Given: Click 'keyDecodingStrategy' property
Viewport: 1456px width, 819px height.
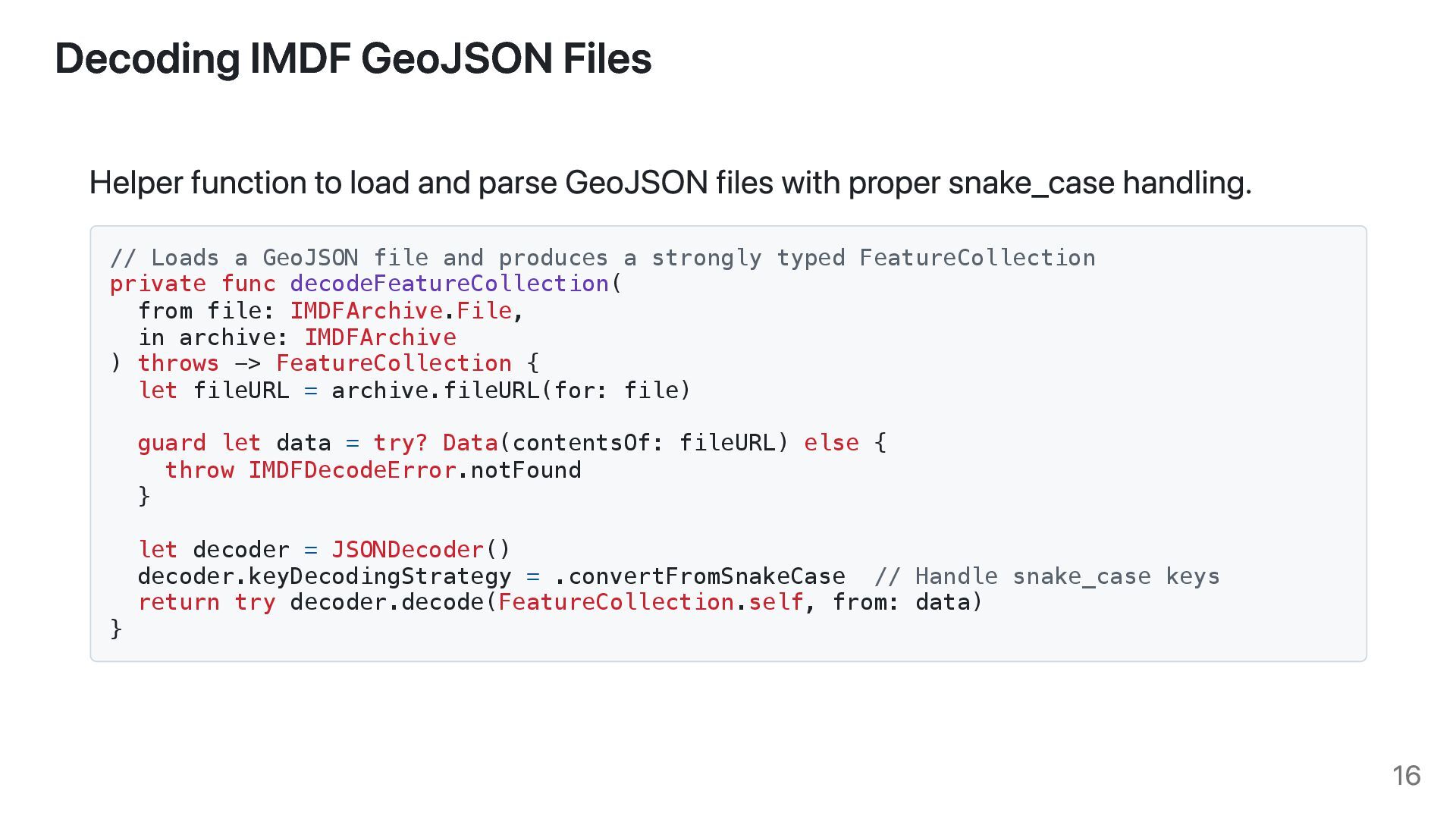Looking at the screenshot, I should pos(379,576).
